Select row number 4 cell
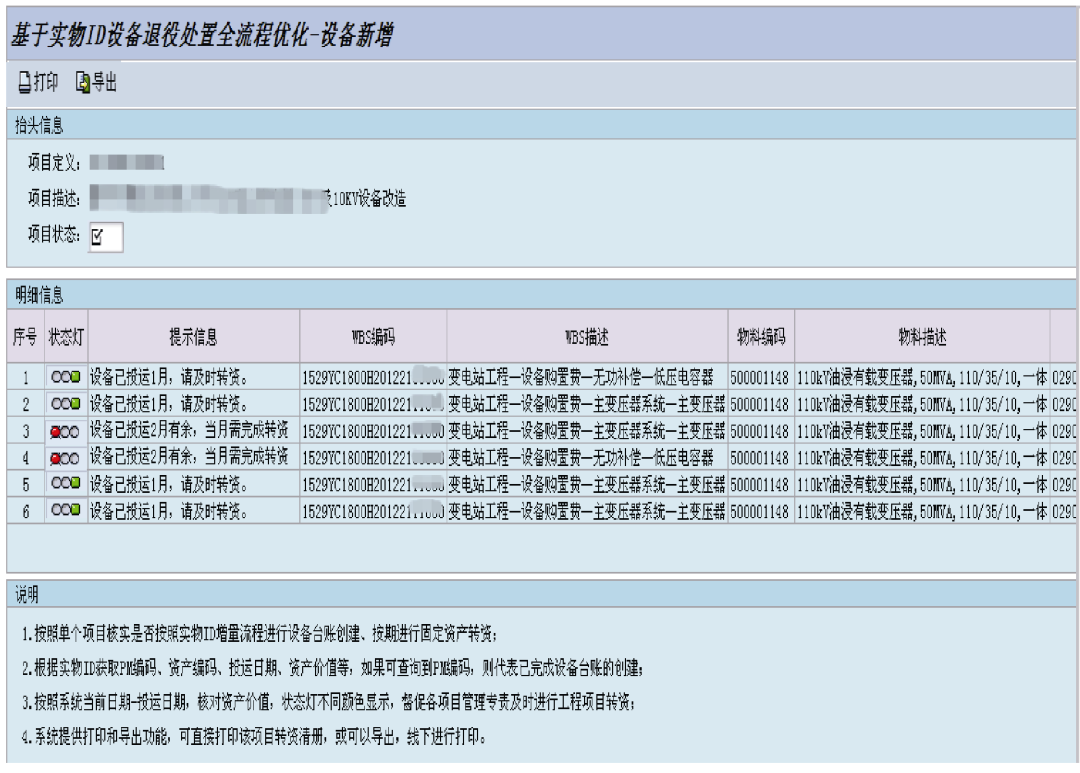The width and height of the screenshot is (1080, 773). [25, 458]
